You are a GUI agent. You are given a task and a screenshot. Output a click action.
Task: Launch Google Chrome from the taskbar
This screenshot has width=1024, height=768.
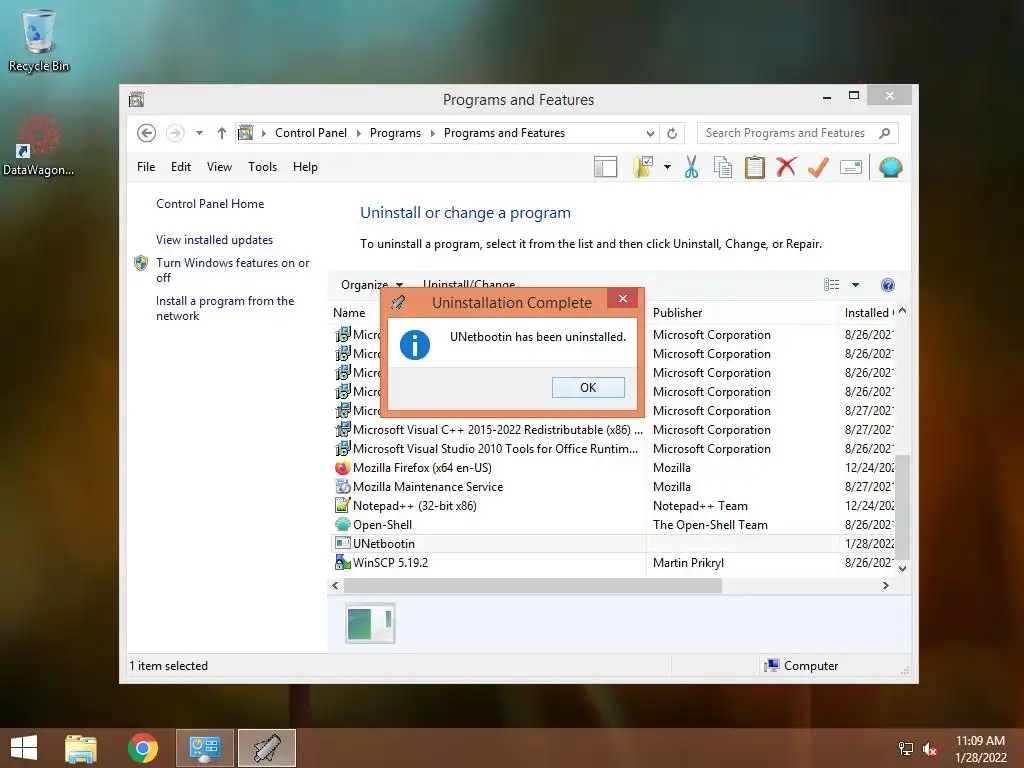(142, 748)
